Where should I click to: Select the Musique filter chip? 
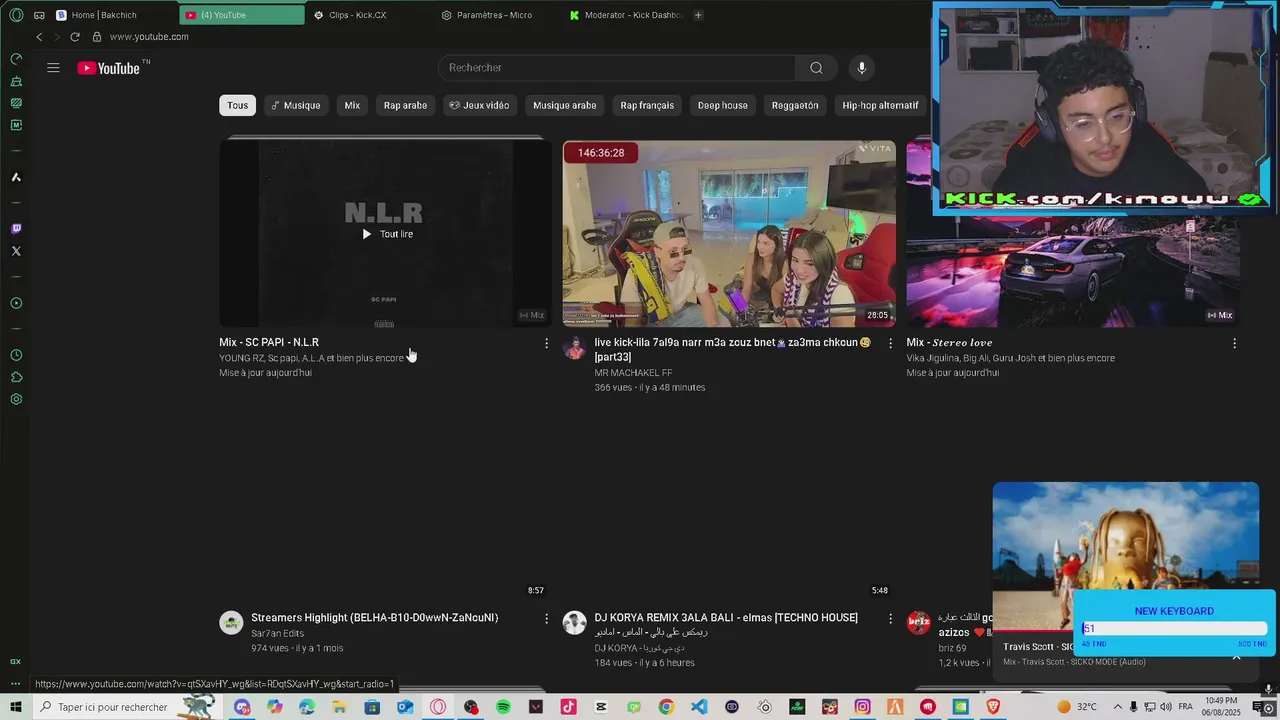click(295, 105)
